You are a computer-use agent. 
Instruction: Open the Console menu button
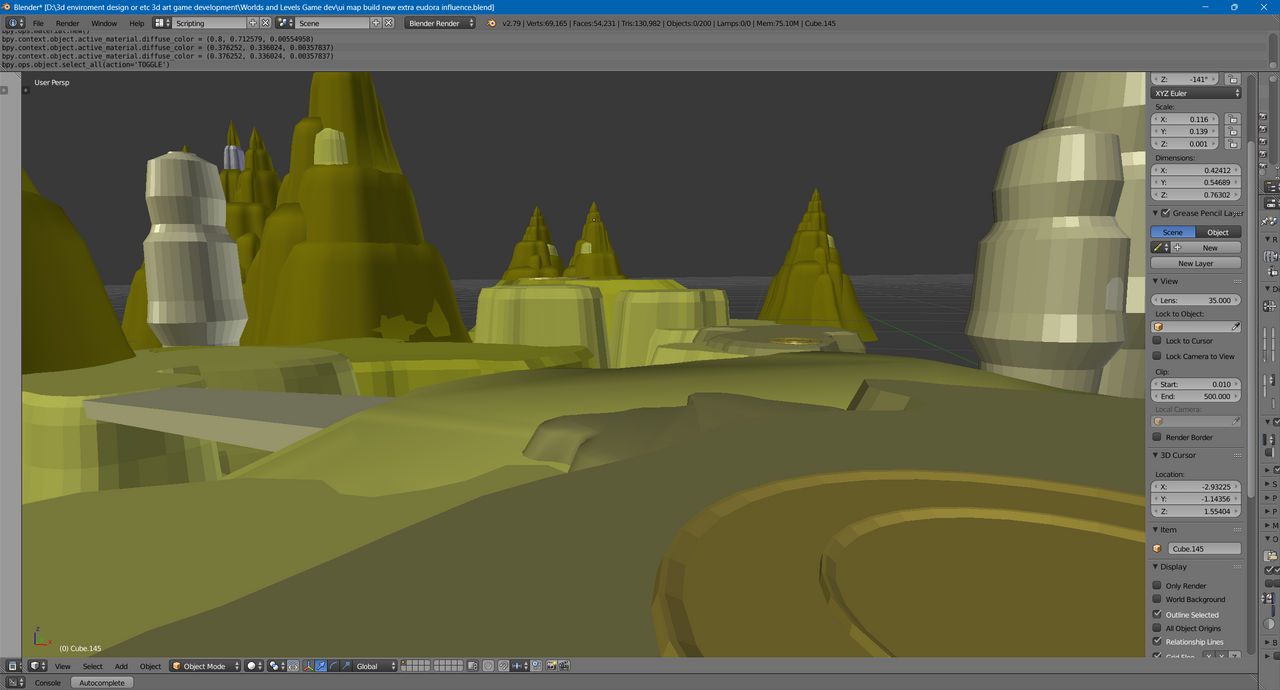48,683
